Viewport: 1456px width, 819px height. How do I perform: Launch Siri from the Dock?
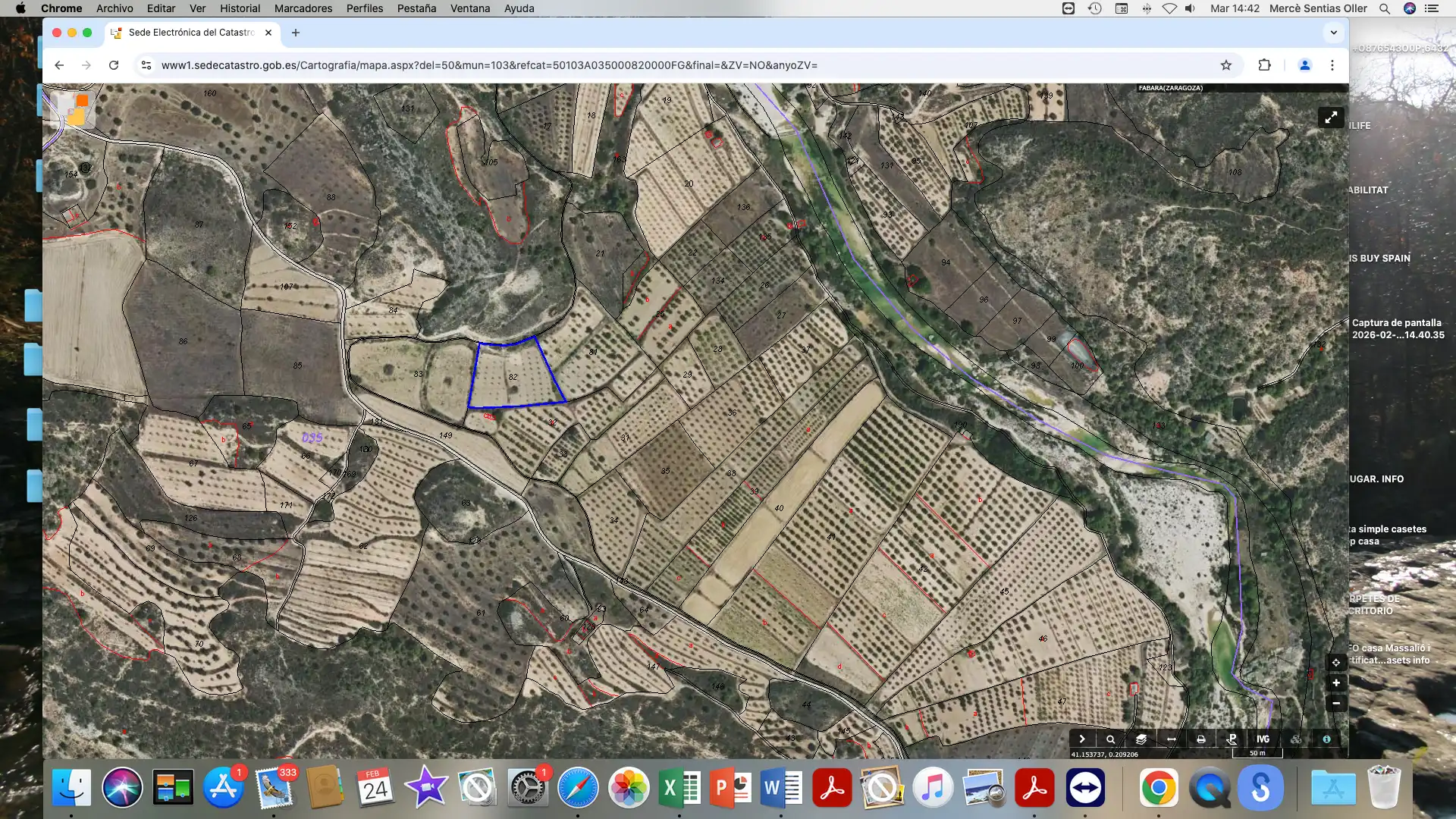coord(122,787)
